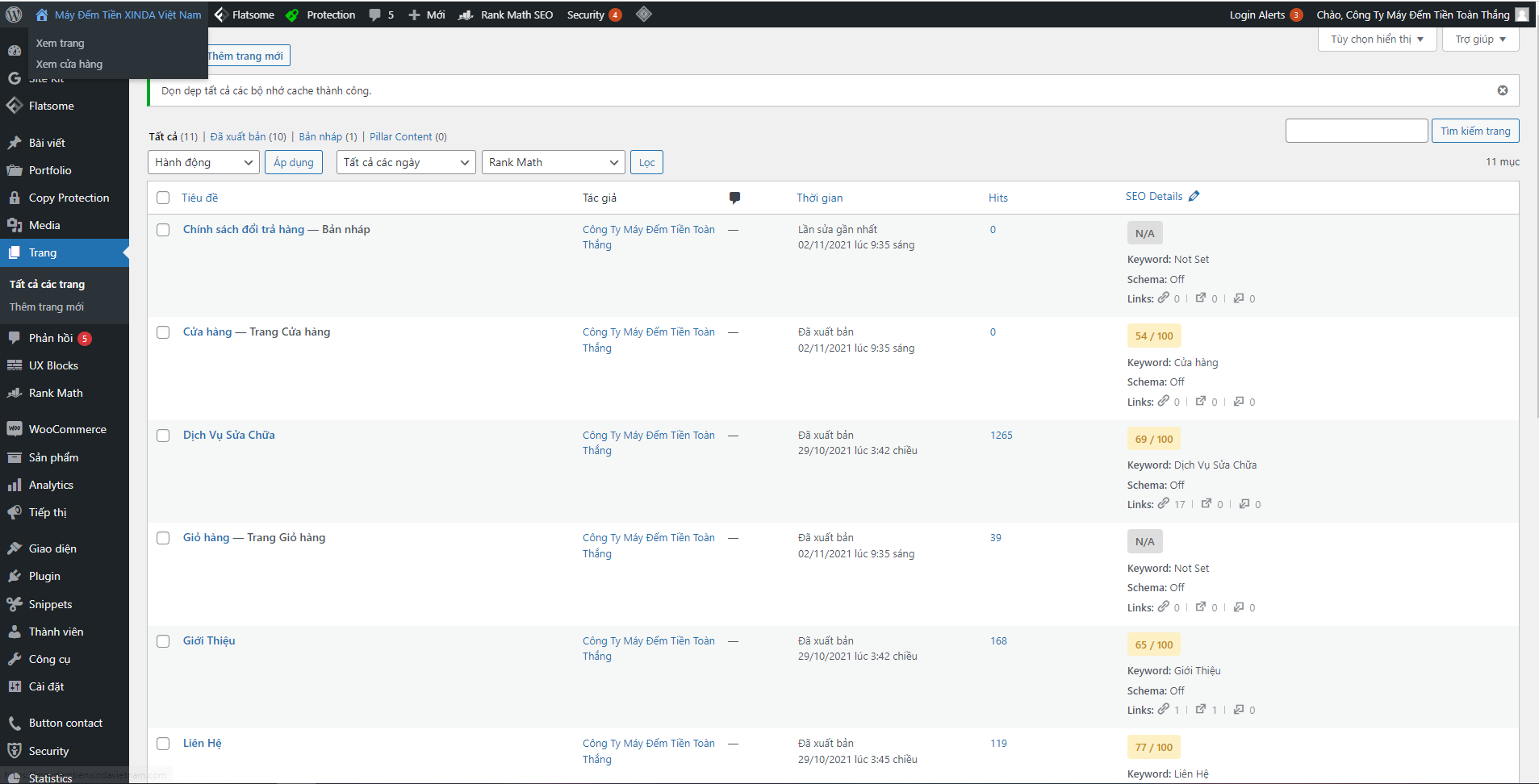This screenshot has width=1539, height=784.
Task: Check the Dịch Vụ Sửa Chữa row
Action: click(x=163, y=436)
